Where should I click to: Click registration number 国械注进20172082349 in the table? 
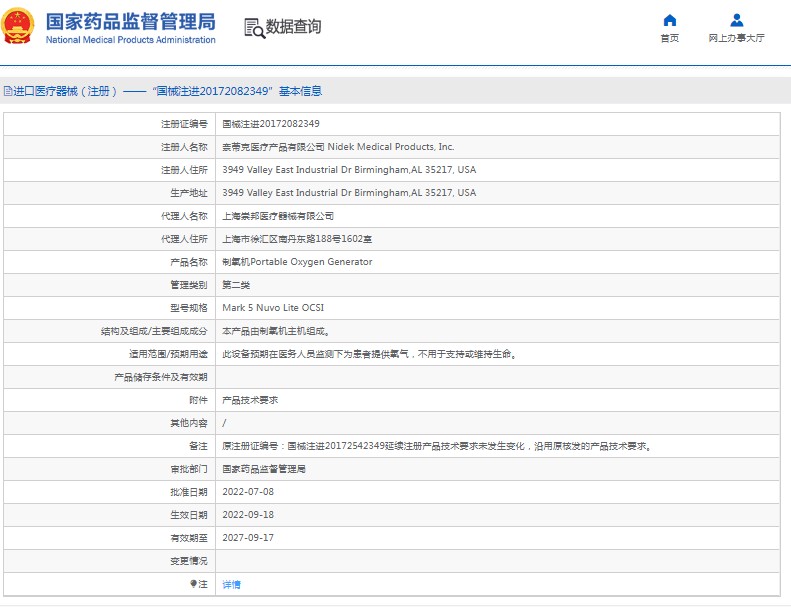coord(270,124)
